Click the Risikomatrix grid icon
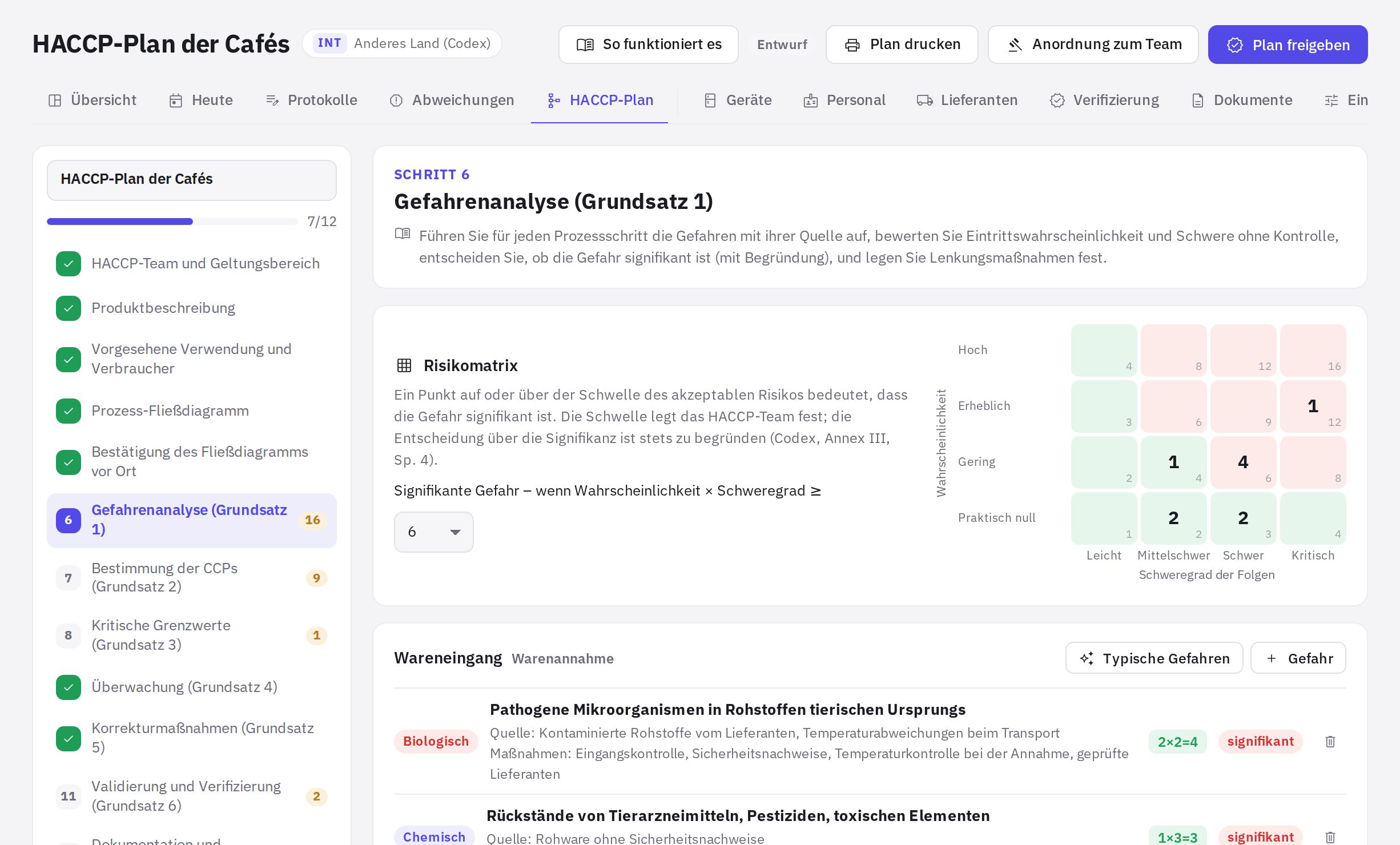The height and width of the screenshot is (845, 1400). [404, 365]
